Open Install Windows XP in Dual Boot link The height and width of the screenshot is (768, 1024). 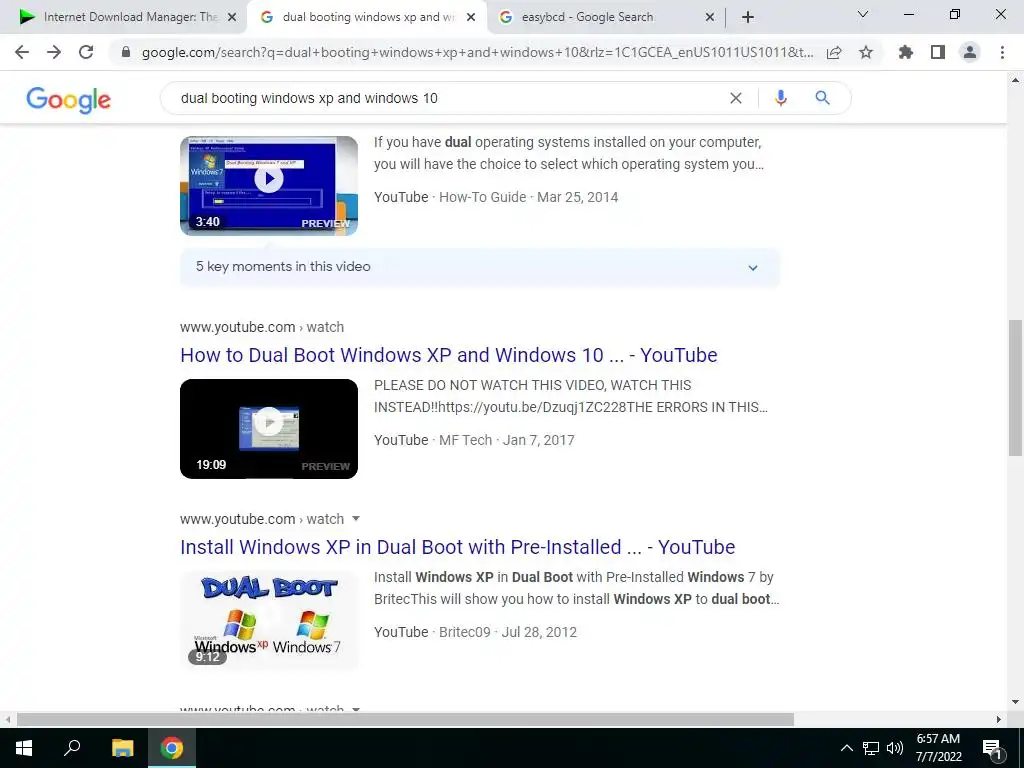point(458,547)
